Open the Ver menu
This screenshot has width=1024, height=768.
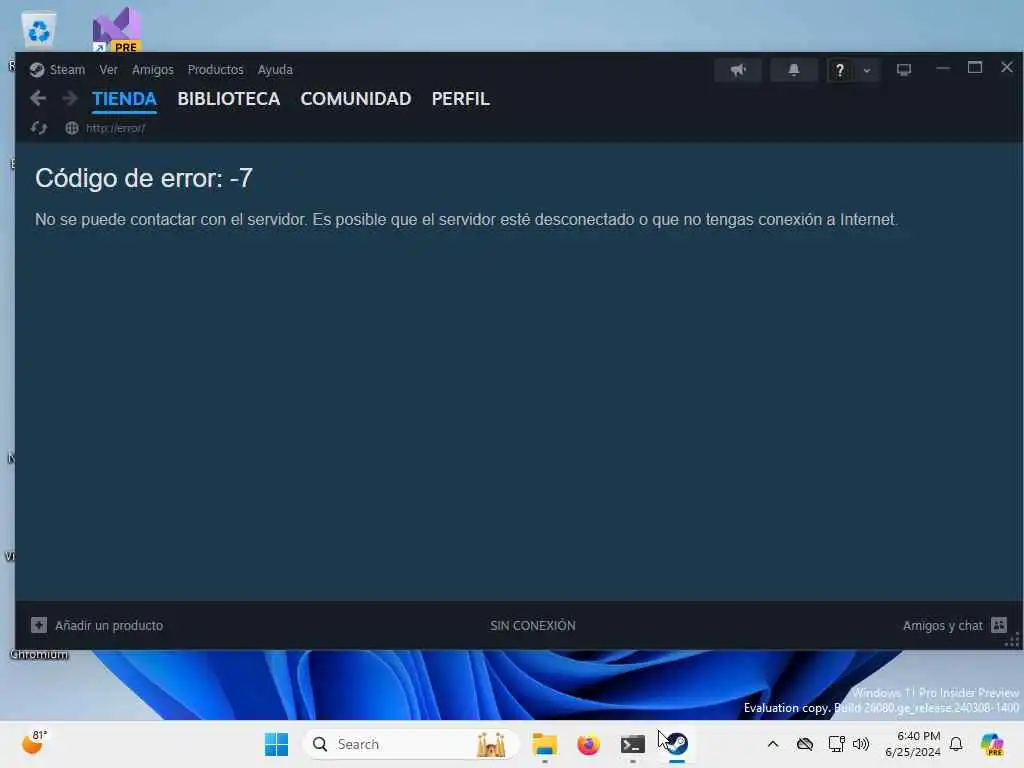pos(108,70)
